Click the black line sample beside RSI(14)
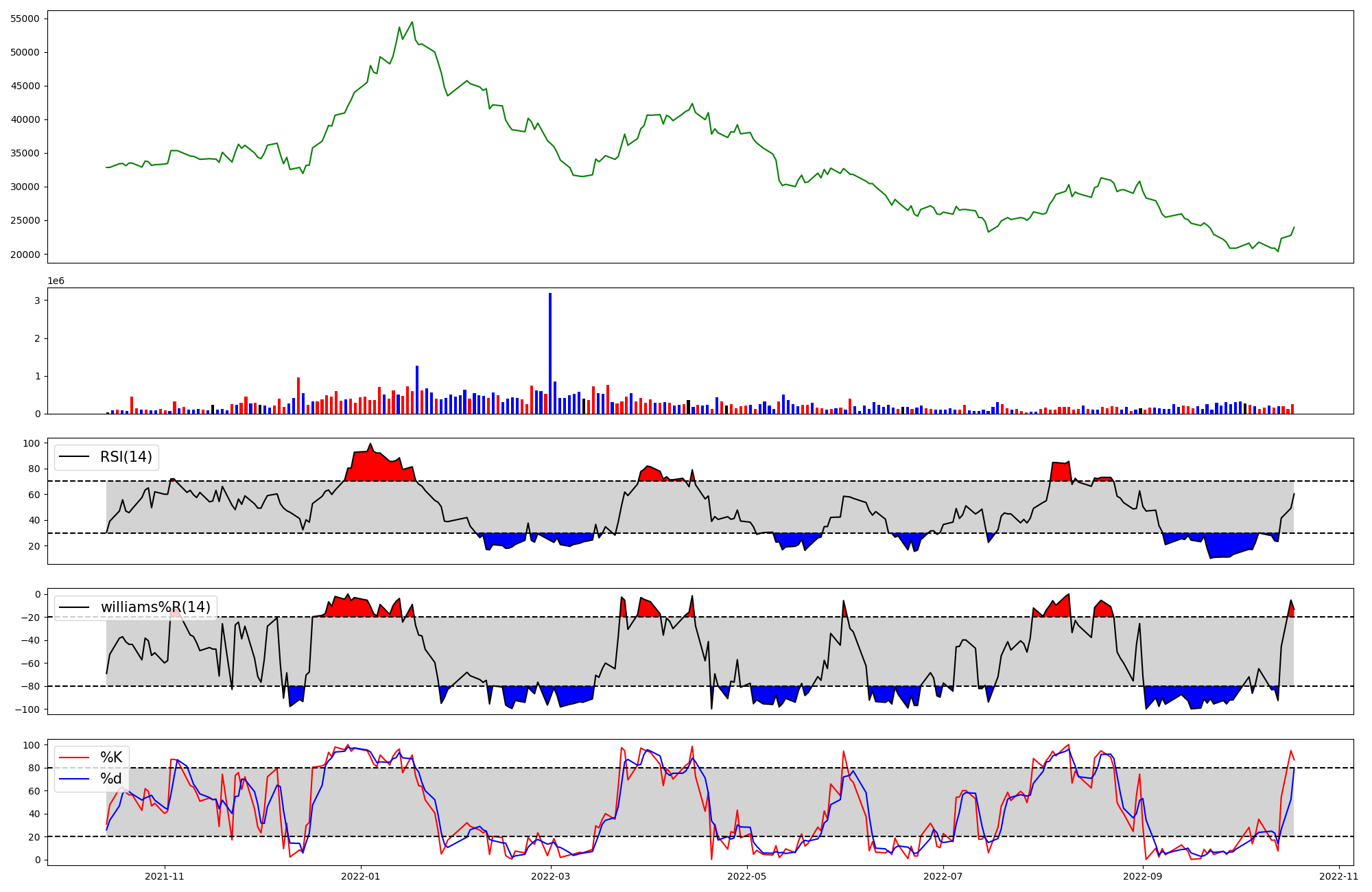The image size is (1372, 892). (x=74, y=457)
